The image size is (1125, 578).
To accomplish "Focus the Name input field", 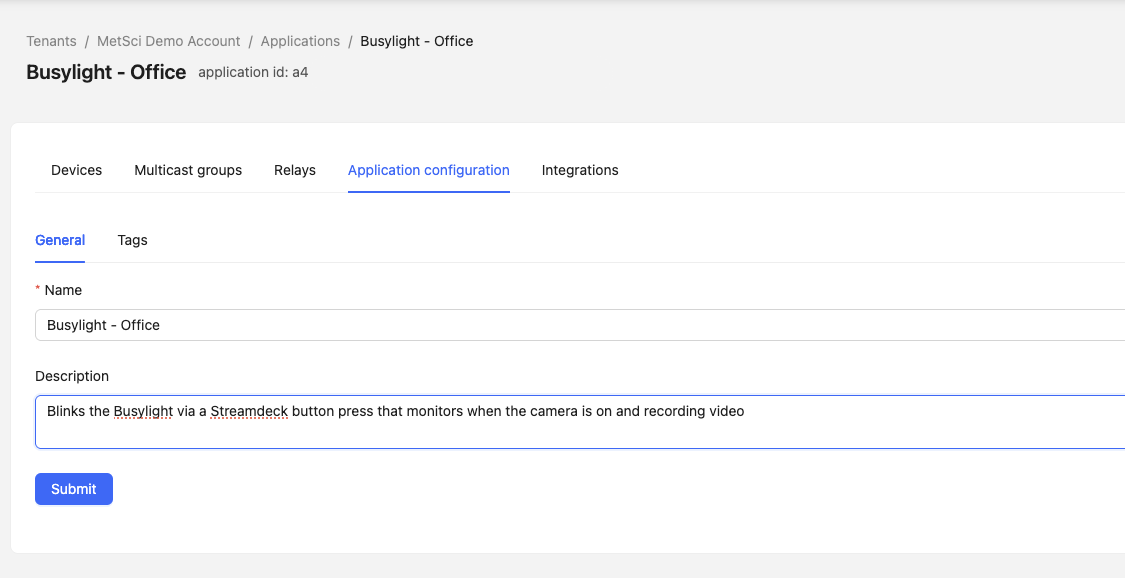I will [580, 325].
